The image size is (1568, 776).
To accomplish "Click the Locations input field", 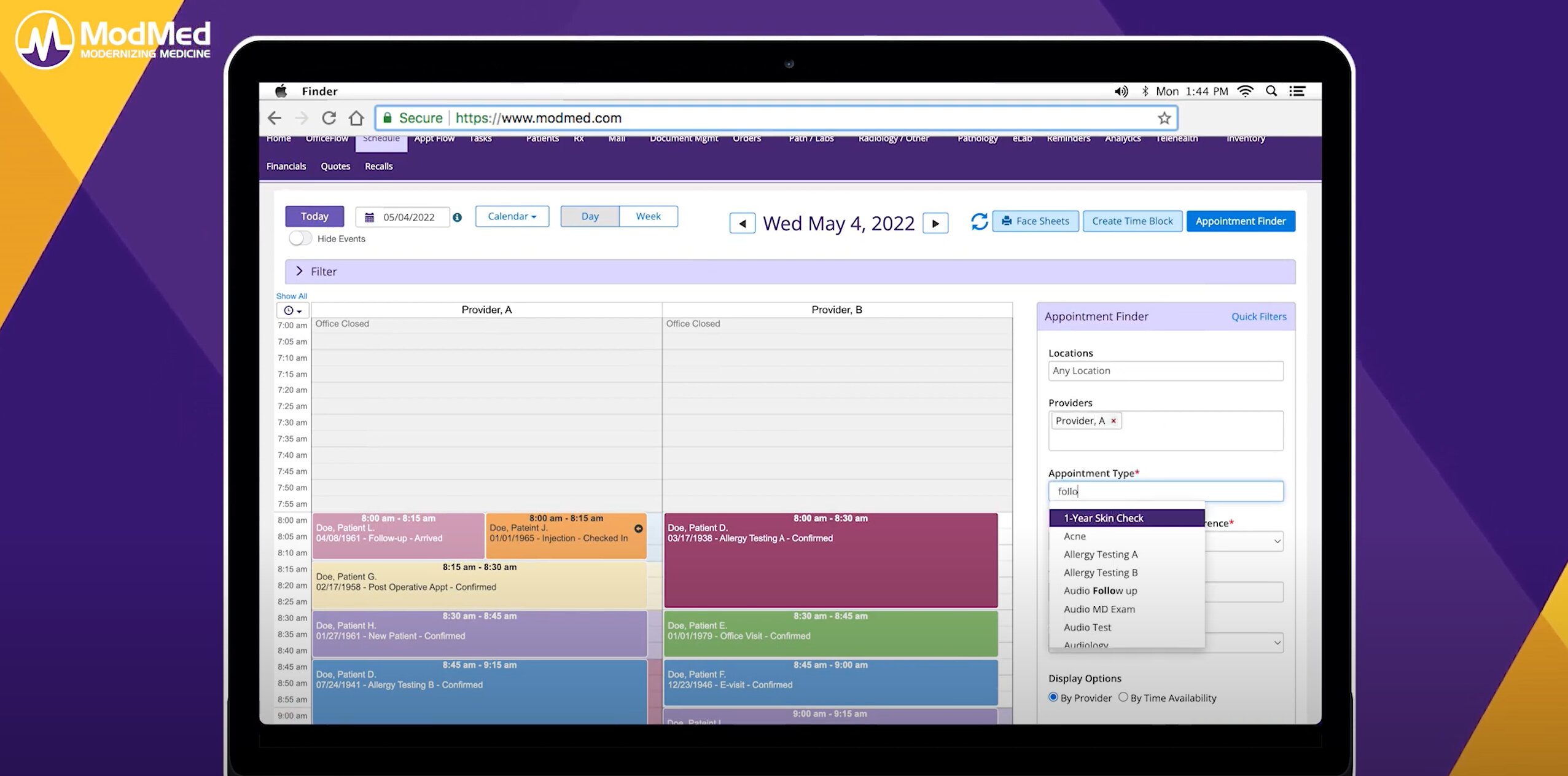I will click(x=1165, y=371).
